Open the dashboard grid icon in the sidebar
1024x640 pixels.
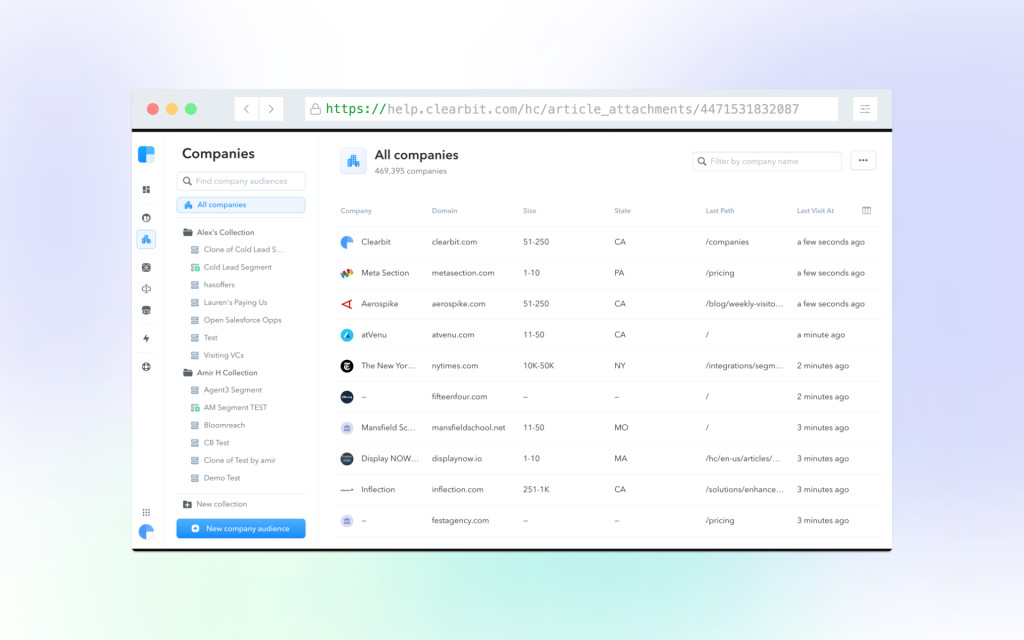146,189
